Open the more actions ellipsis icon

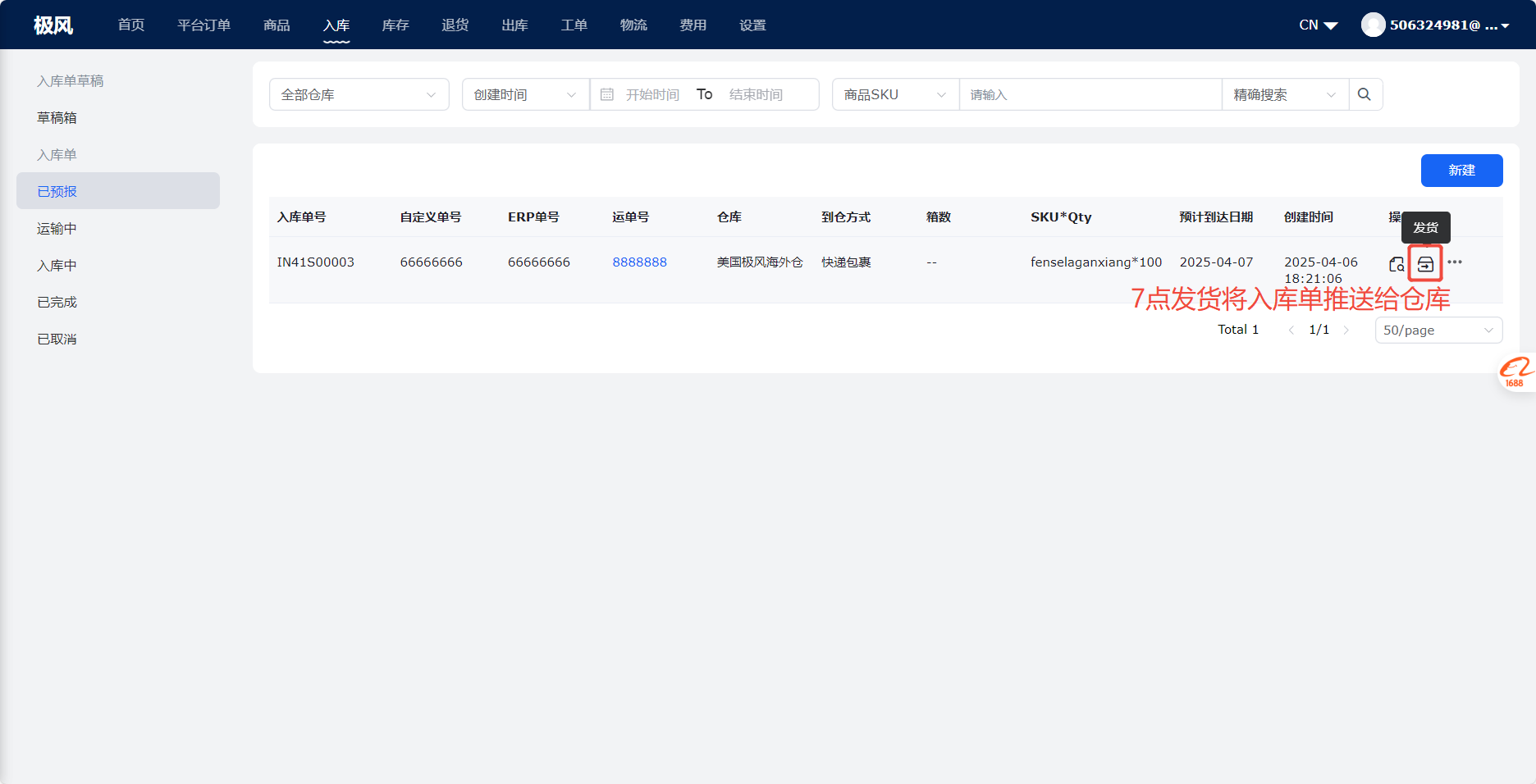coord(1455,262)
